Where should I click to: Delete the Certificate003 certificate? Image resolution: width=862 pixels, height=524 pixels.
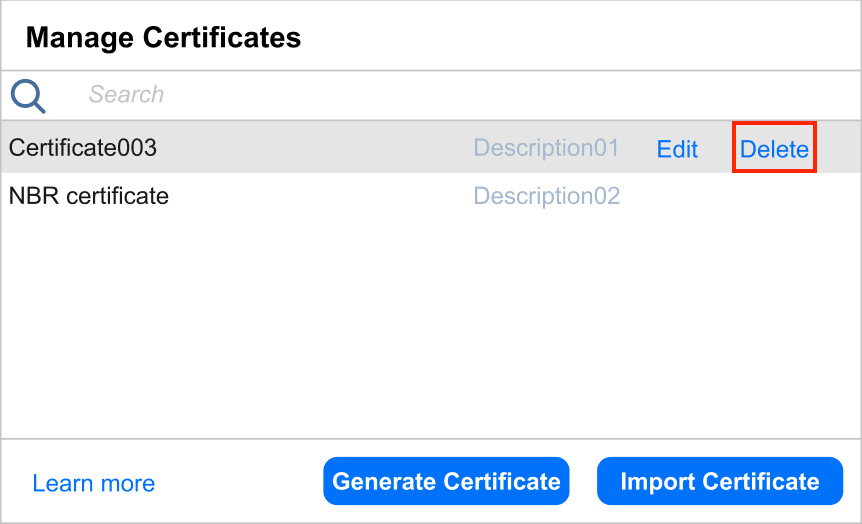click(774, 149)
